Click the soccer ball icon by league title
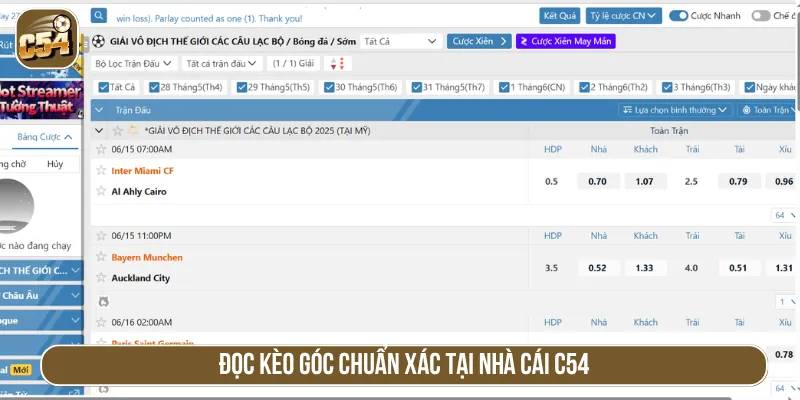The height and width of the screenshot is (400, 800). pyautogui.click(x=98, y=41)
